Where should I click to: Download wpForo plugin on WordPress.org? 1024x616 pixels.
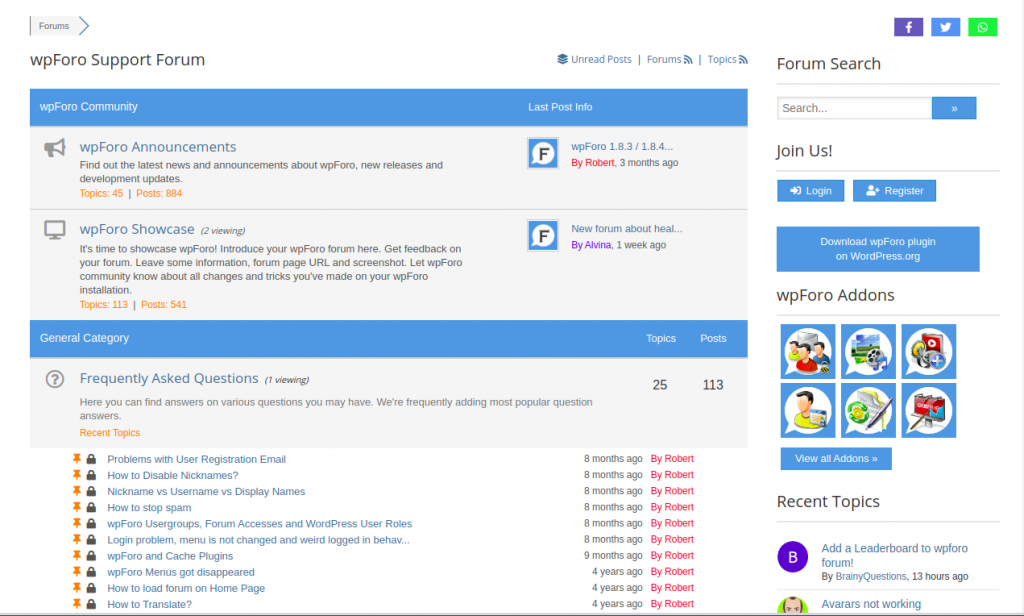878,249
